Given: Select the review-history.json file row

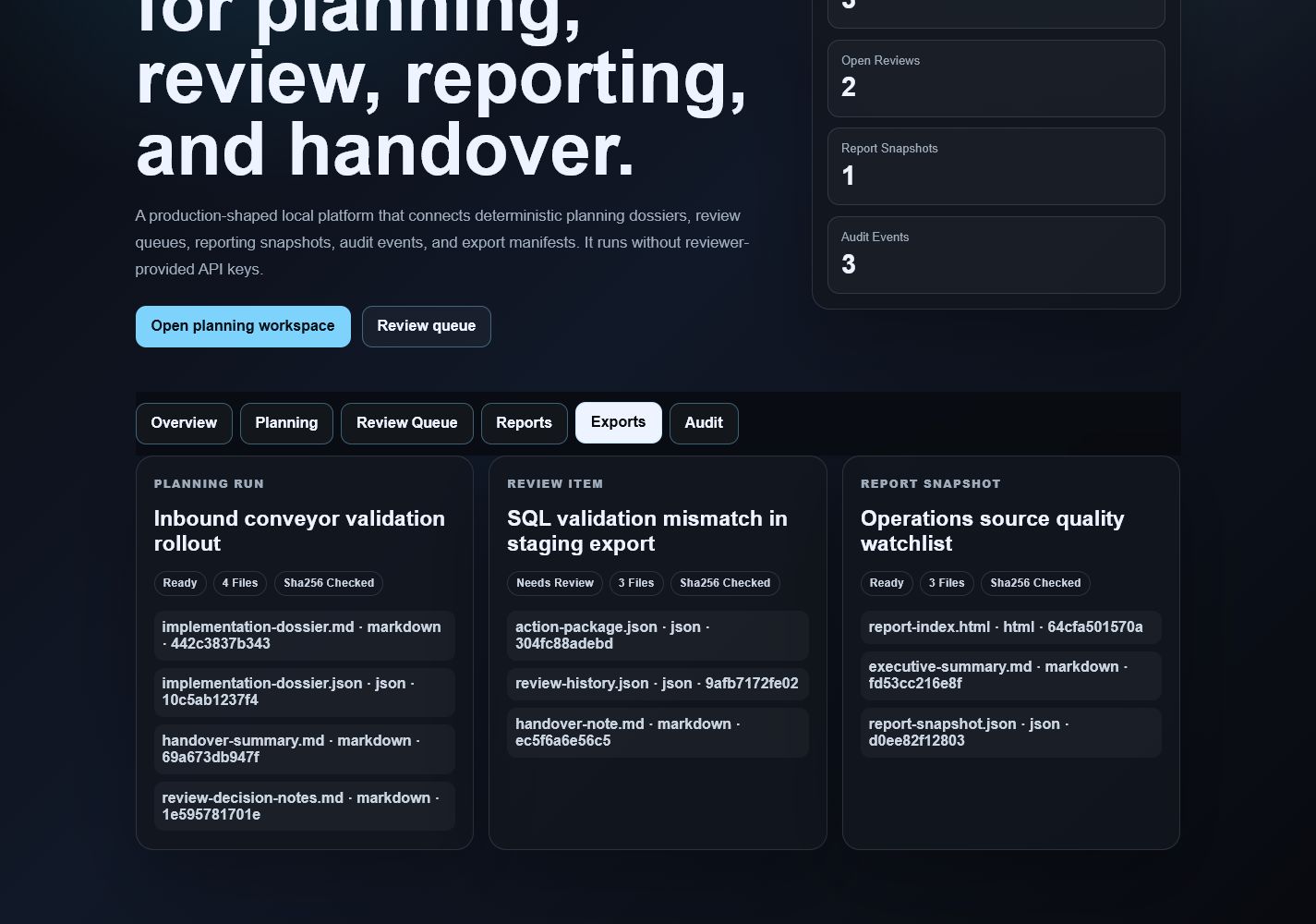Looking at the screenshot, I should (658, 684).
